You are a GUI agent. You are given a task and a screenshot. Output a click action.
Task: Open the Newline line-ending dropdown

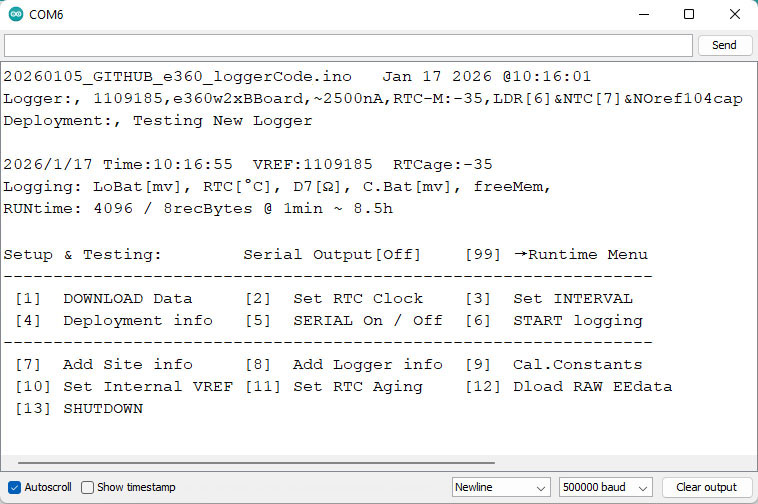click(x=500, y=487)
